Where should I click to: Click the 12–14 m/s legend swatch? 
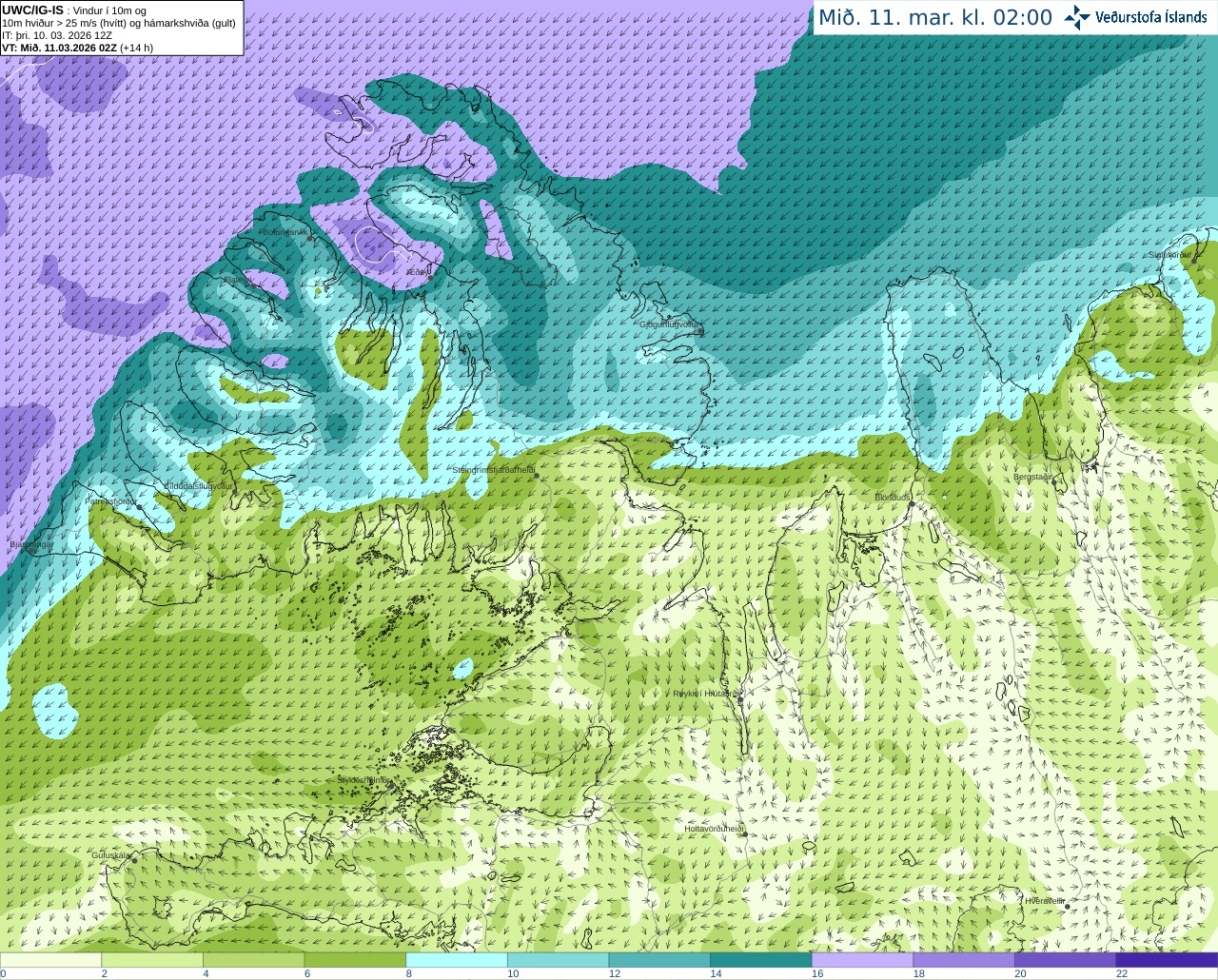click(659, 960)
